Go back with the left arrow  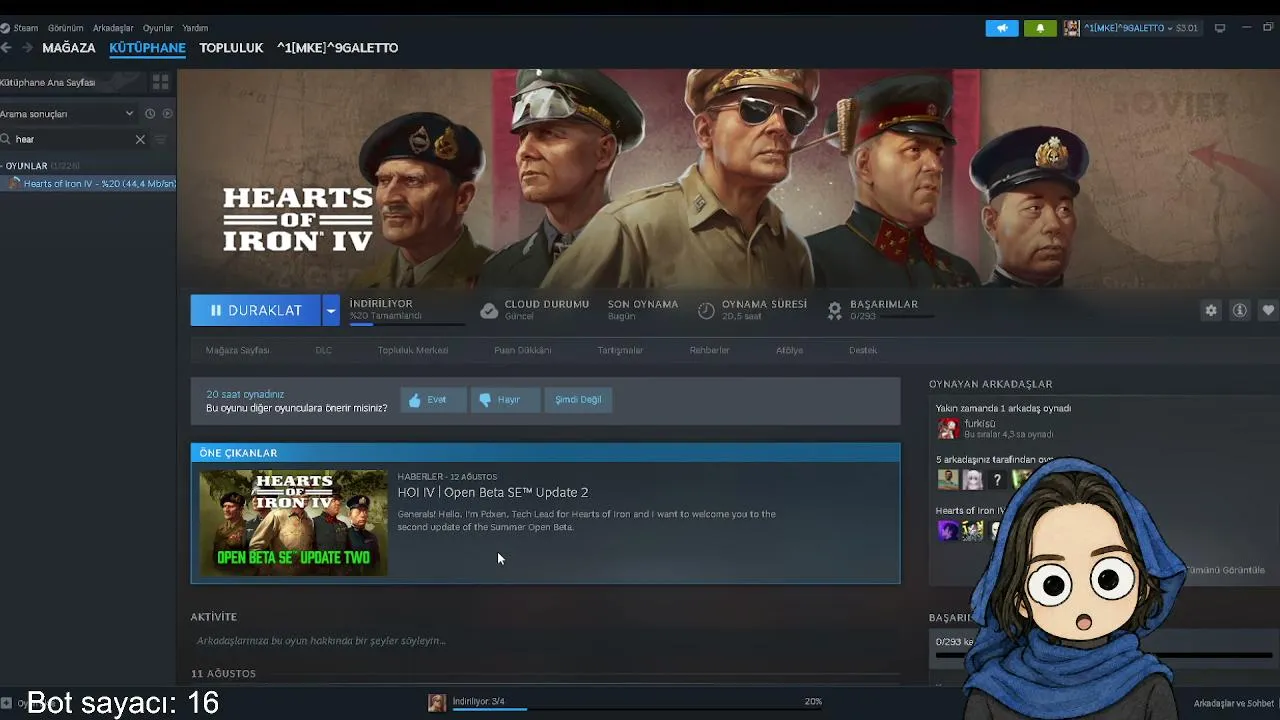click(x=6, y=48)
